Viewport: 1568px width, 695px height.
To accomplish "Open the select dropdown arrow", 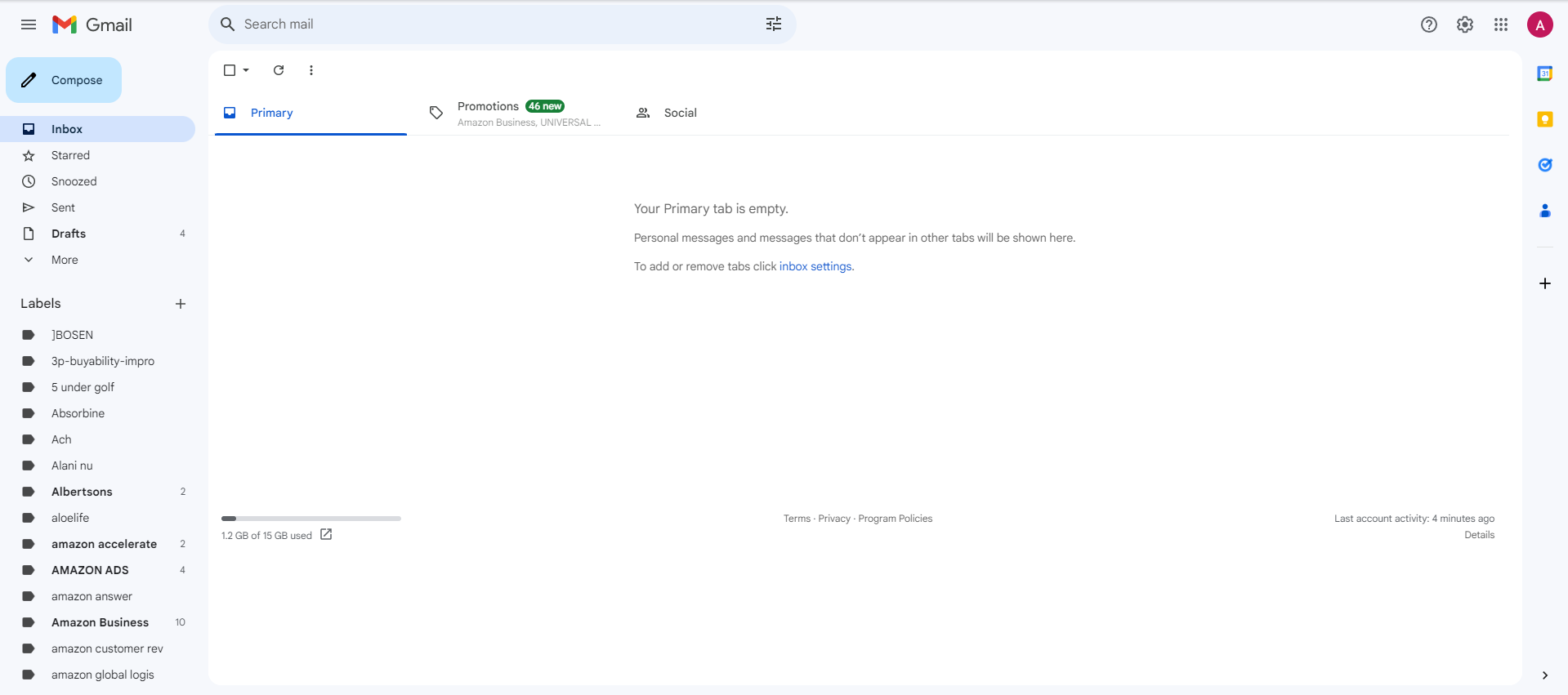I will point(246,70).
